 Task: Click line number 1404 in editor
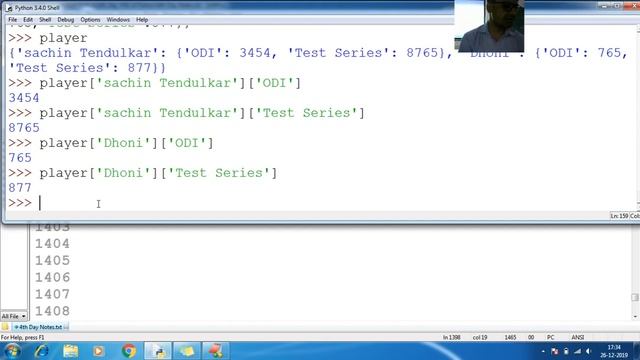52,244
